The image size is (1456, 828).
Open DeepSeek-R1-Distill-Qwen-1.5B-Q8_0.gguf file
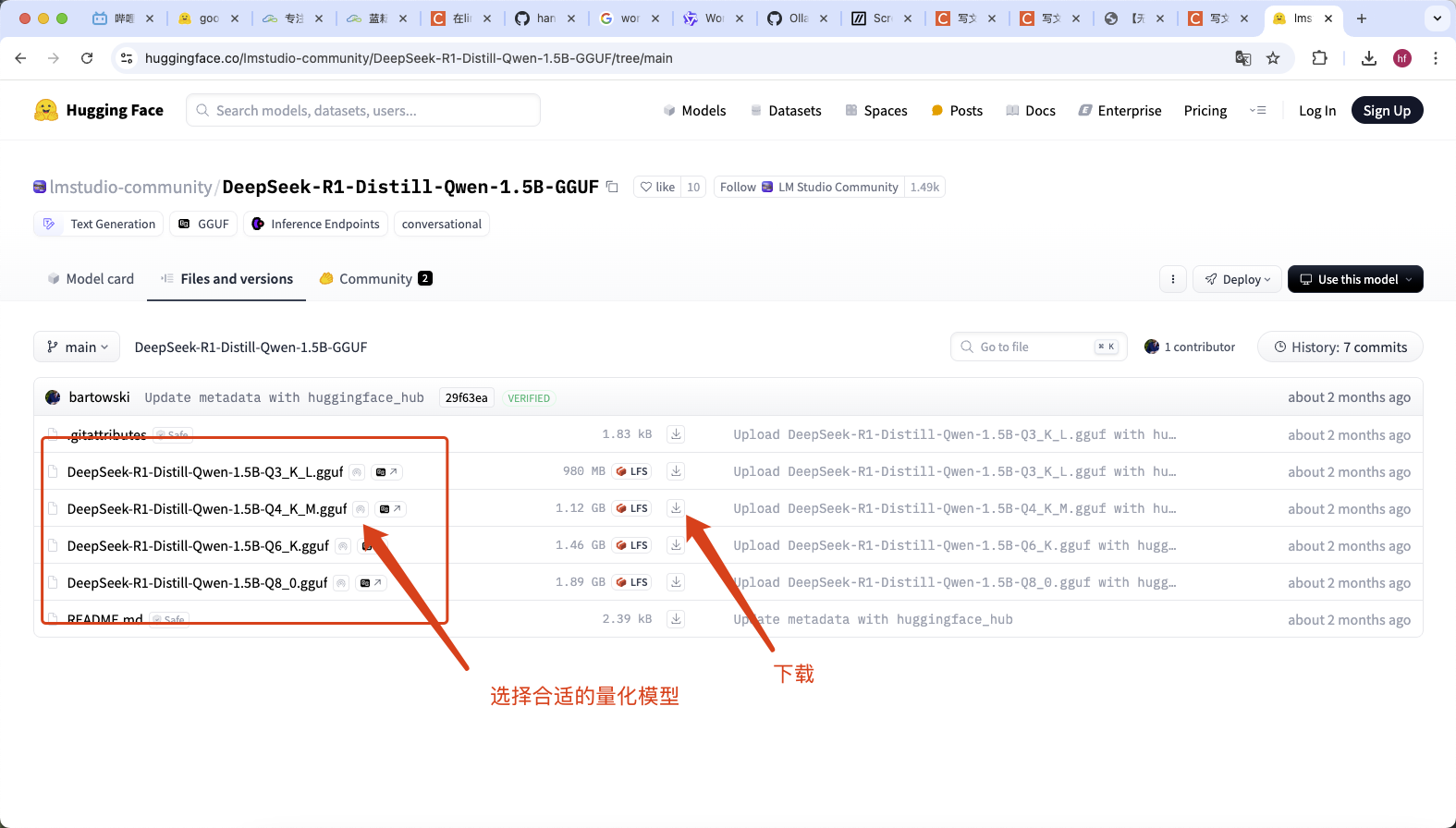197,583
